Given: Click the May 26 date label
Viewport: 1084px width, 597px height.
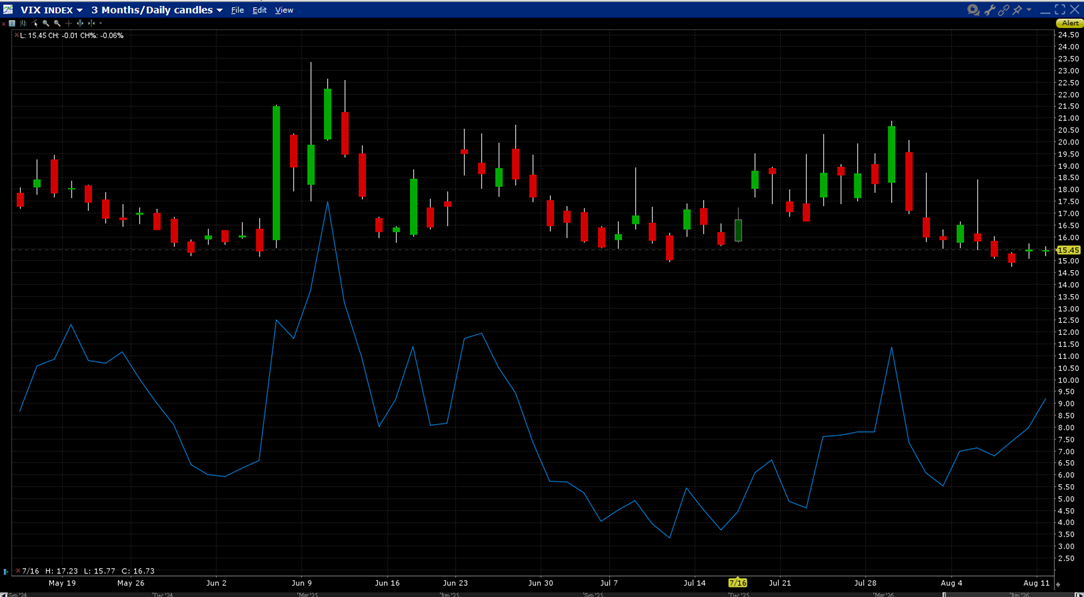Looking at the screenshot, I should pos(130,583).
